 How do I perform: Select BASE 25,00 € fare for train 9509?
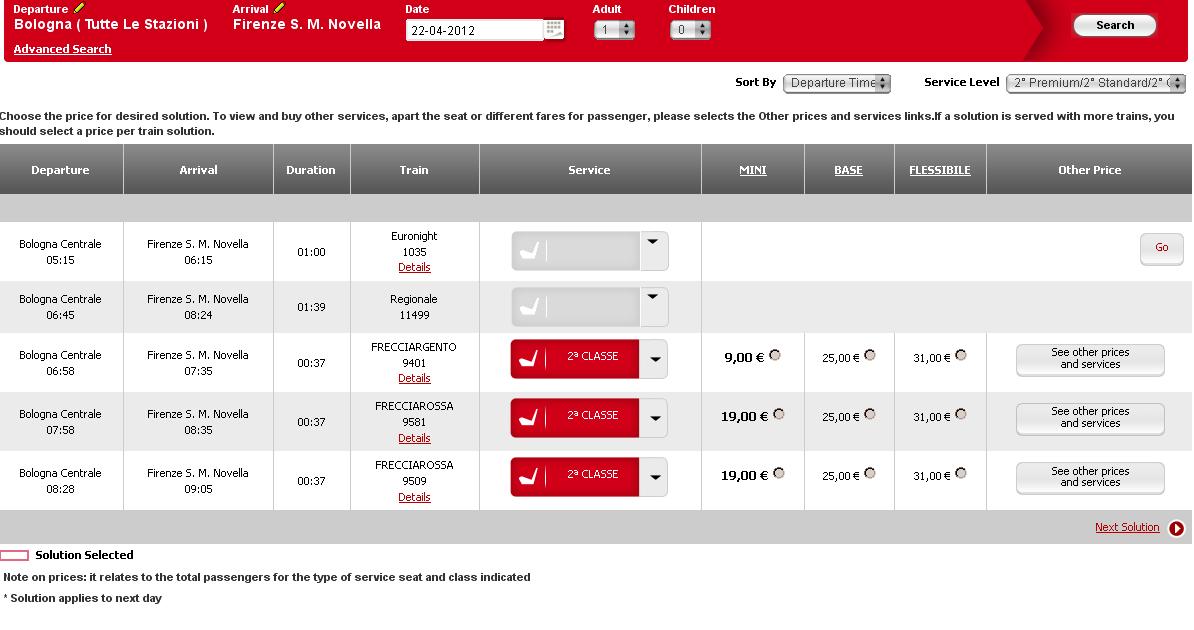870,473
